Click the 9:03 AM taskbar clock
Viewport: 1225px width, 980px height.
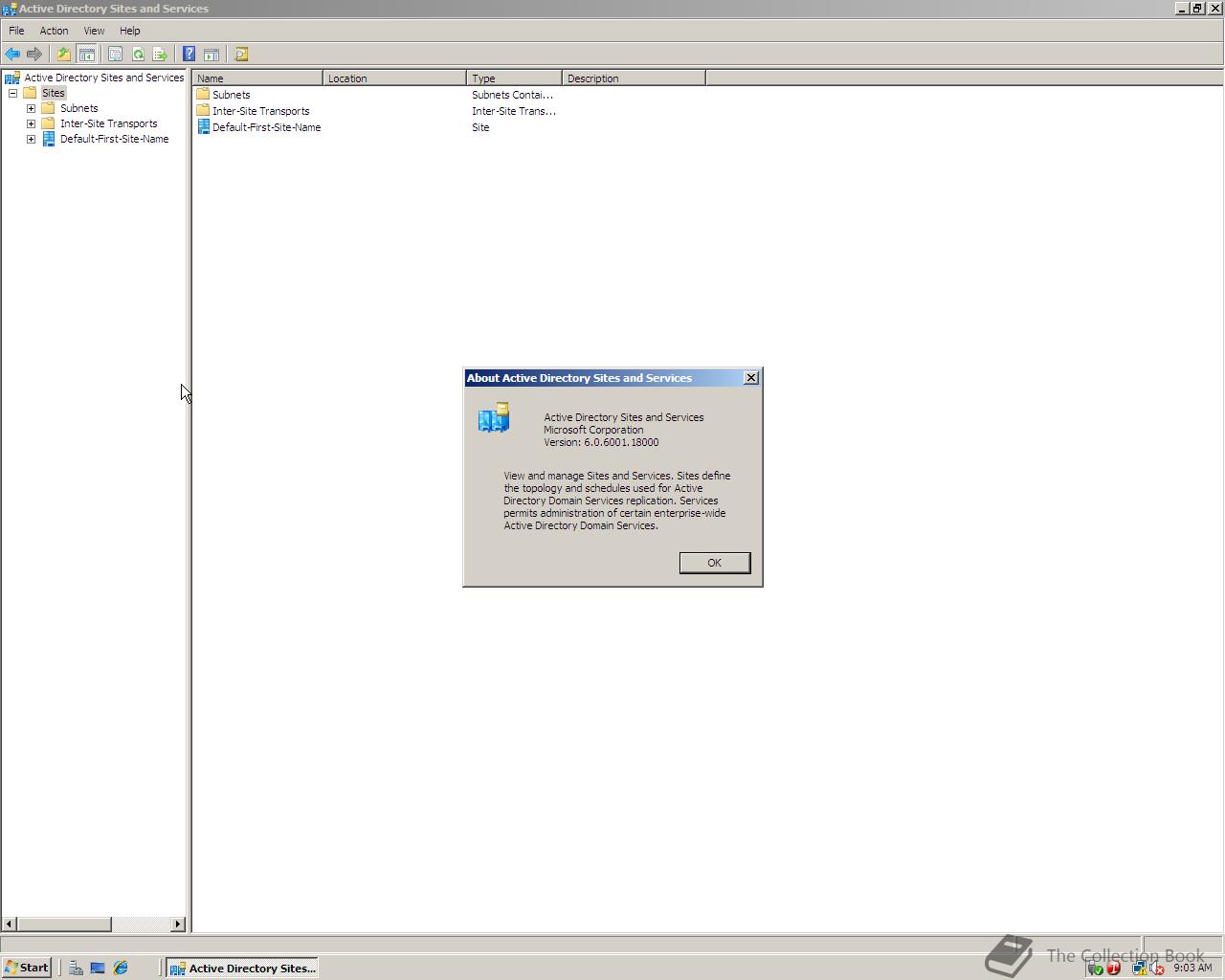(1192, 968)
